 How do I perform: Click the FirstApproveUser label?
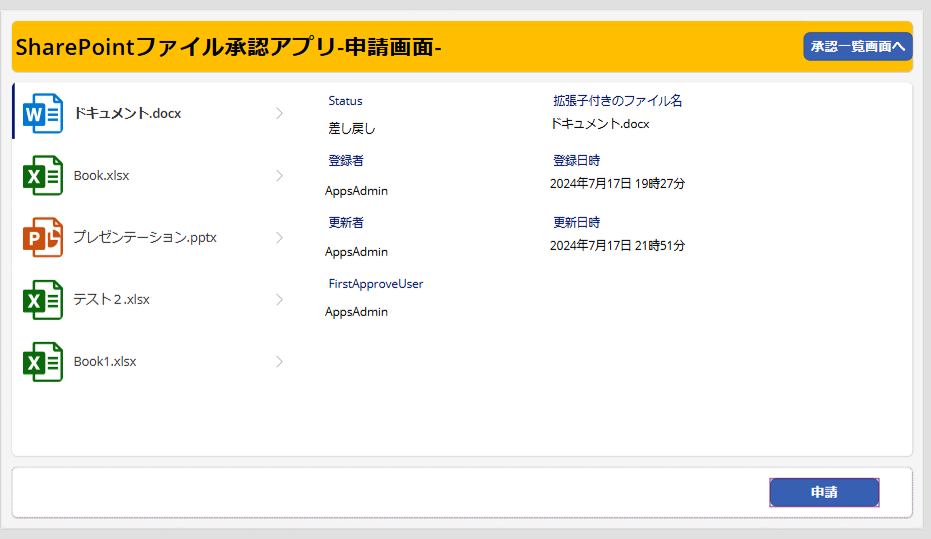pos(376,284)
